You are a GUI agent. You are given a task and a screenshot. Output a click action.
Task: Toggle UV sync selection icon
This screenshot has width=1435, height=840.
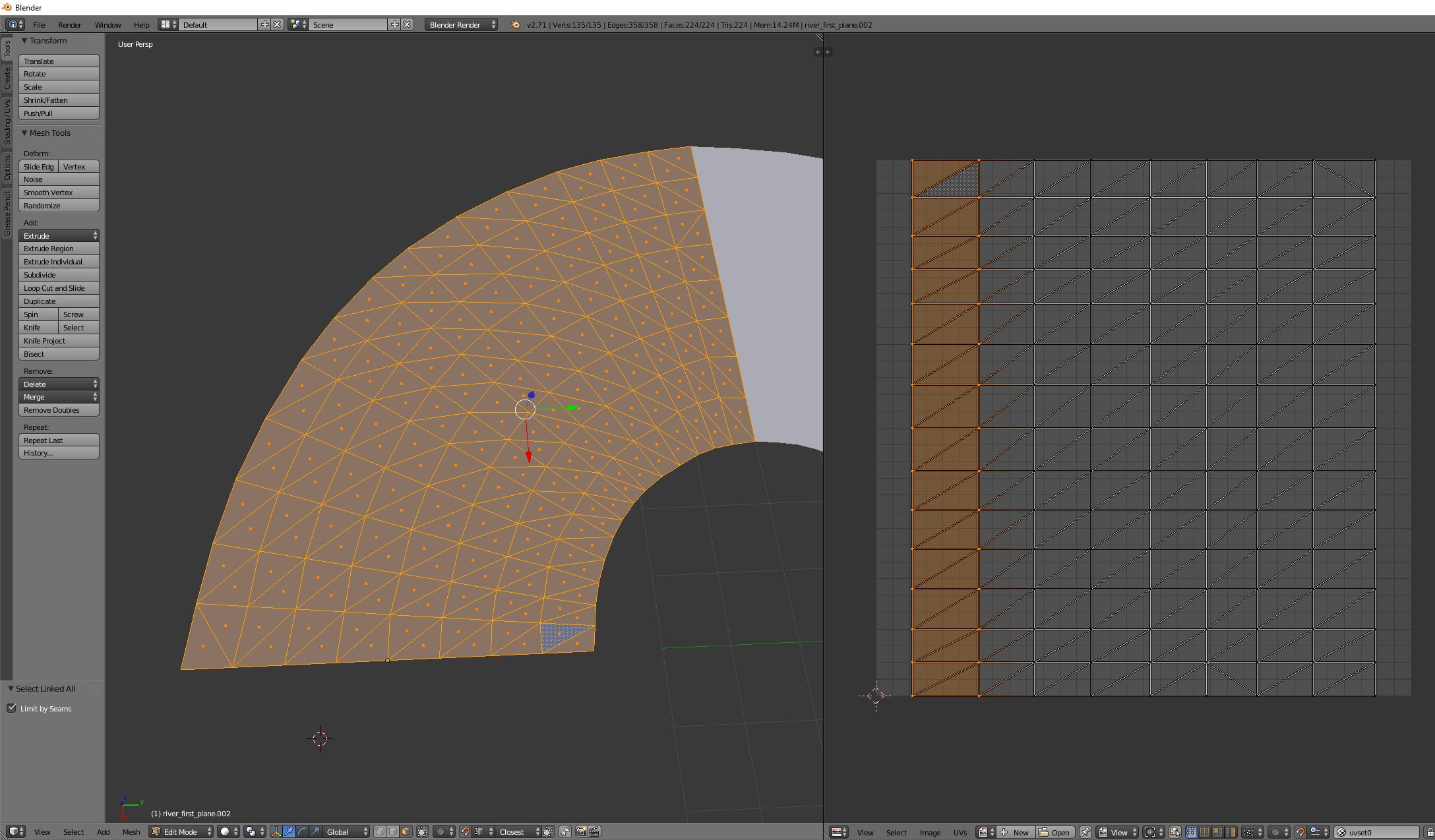coord(1174,832)
